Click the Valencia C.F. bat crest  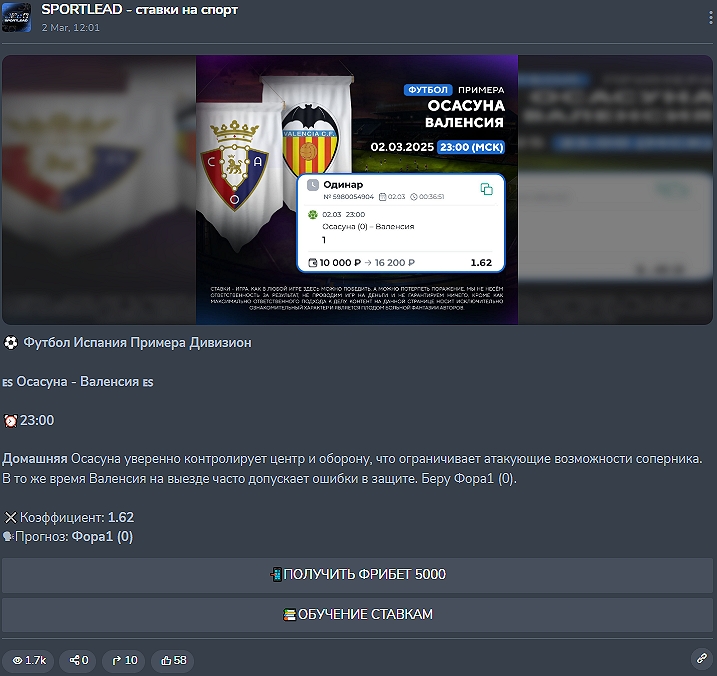click(x=308, y=152)
